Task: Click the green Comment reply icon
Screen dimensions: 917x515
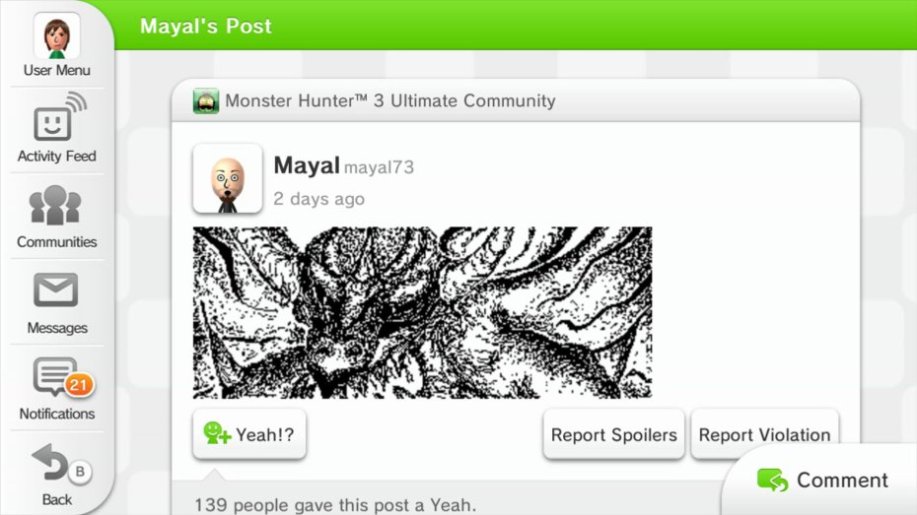Action: coord(773,480)
